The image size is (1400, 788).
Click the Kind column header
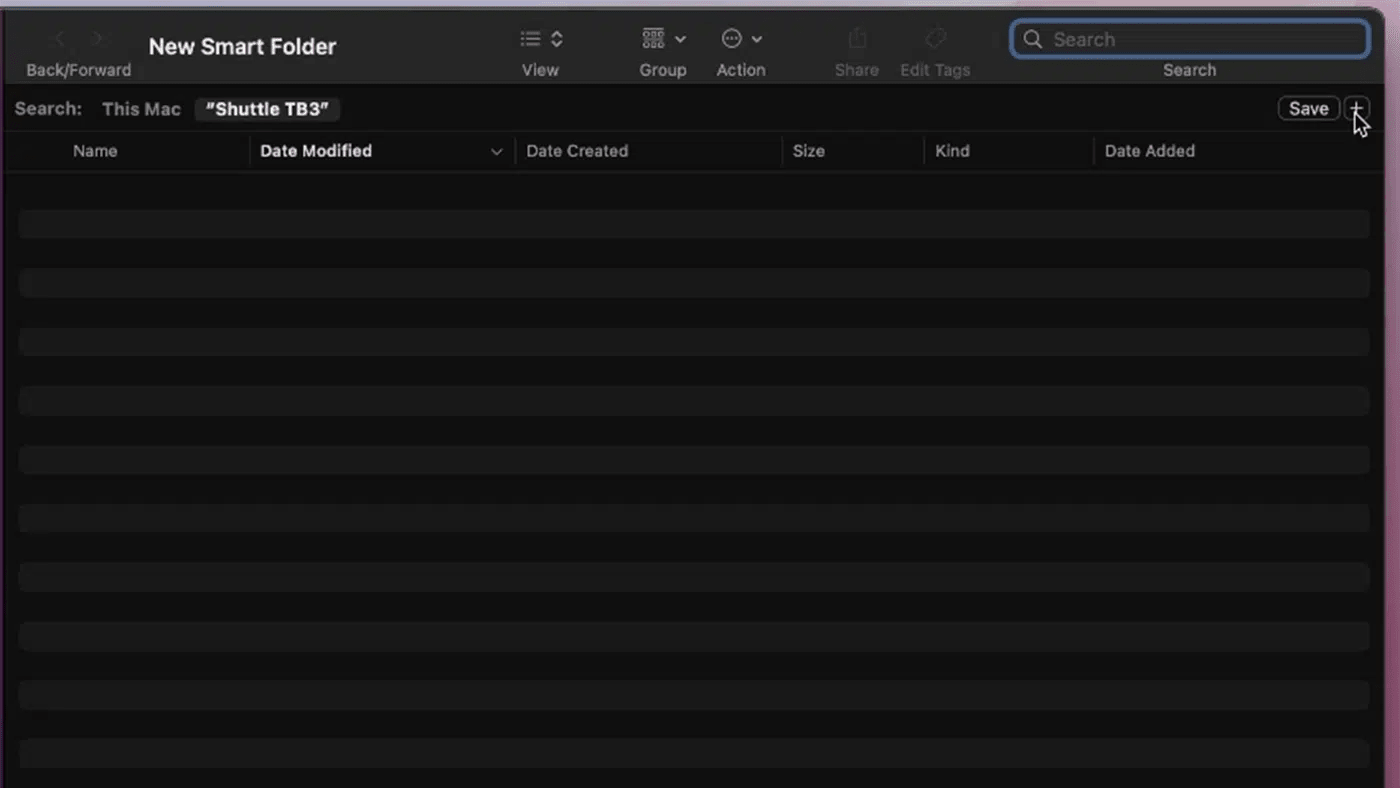tap(952, 151)
